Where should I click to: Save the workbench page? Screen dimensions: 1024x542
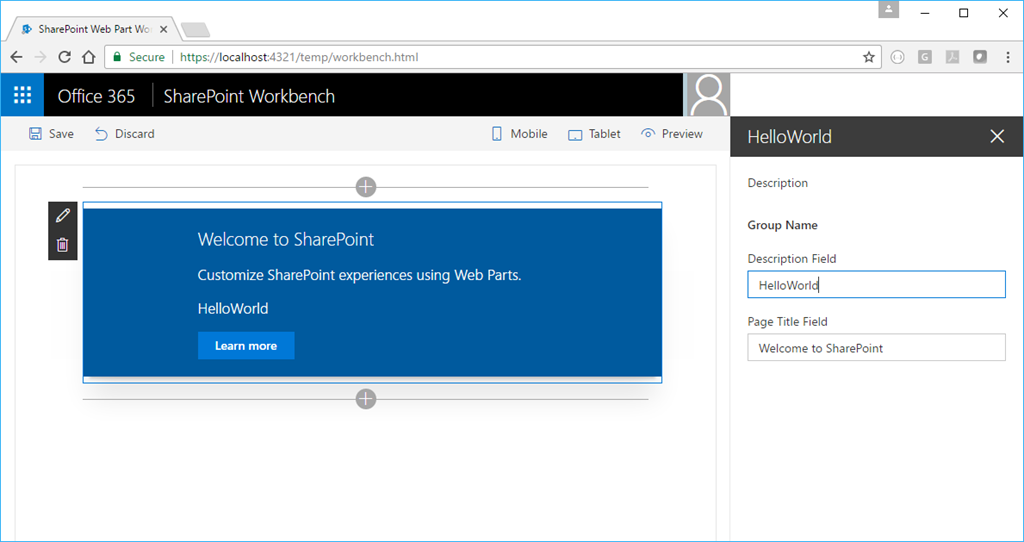click(51, 134)
